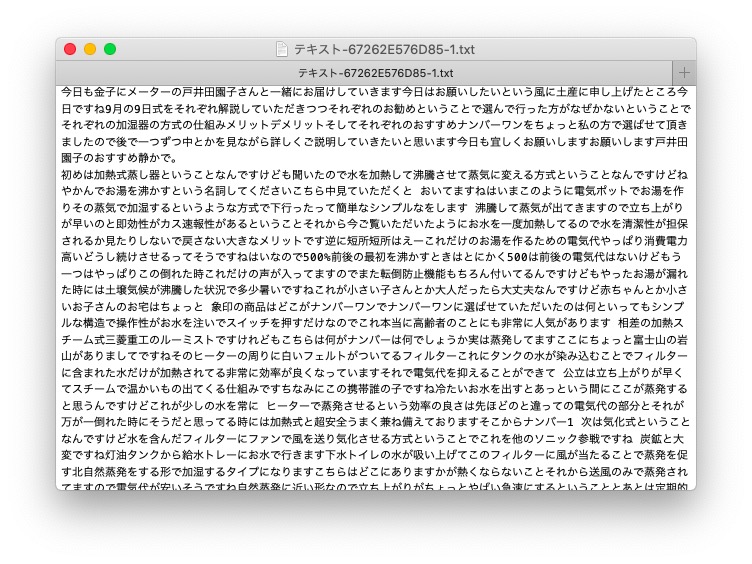Select the テキスト-67262E576D85-1.txt tab
This screenshot has width=752, height=564.
click(364, 73)
